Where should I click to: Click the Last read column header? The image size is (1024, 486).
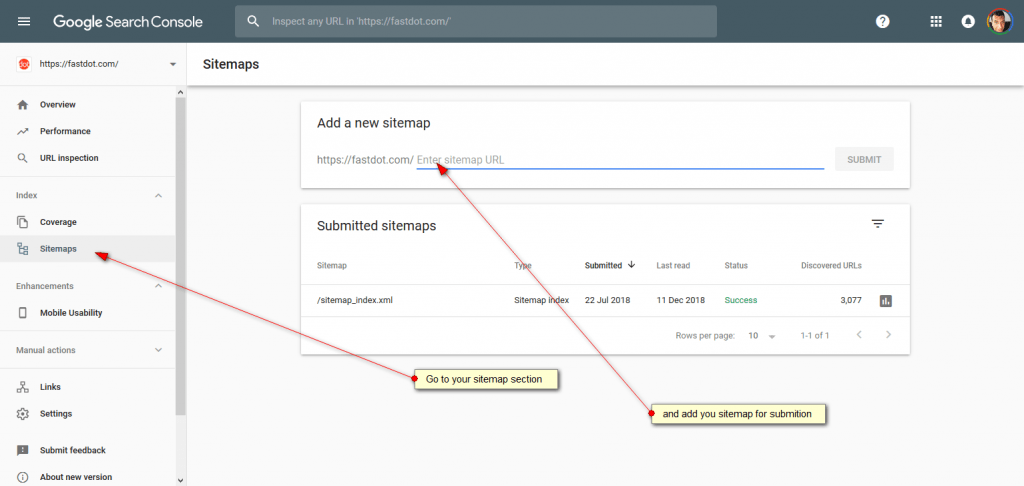[673, 265]
